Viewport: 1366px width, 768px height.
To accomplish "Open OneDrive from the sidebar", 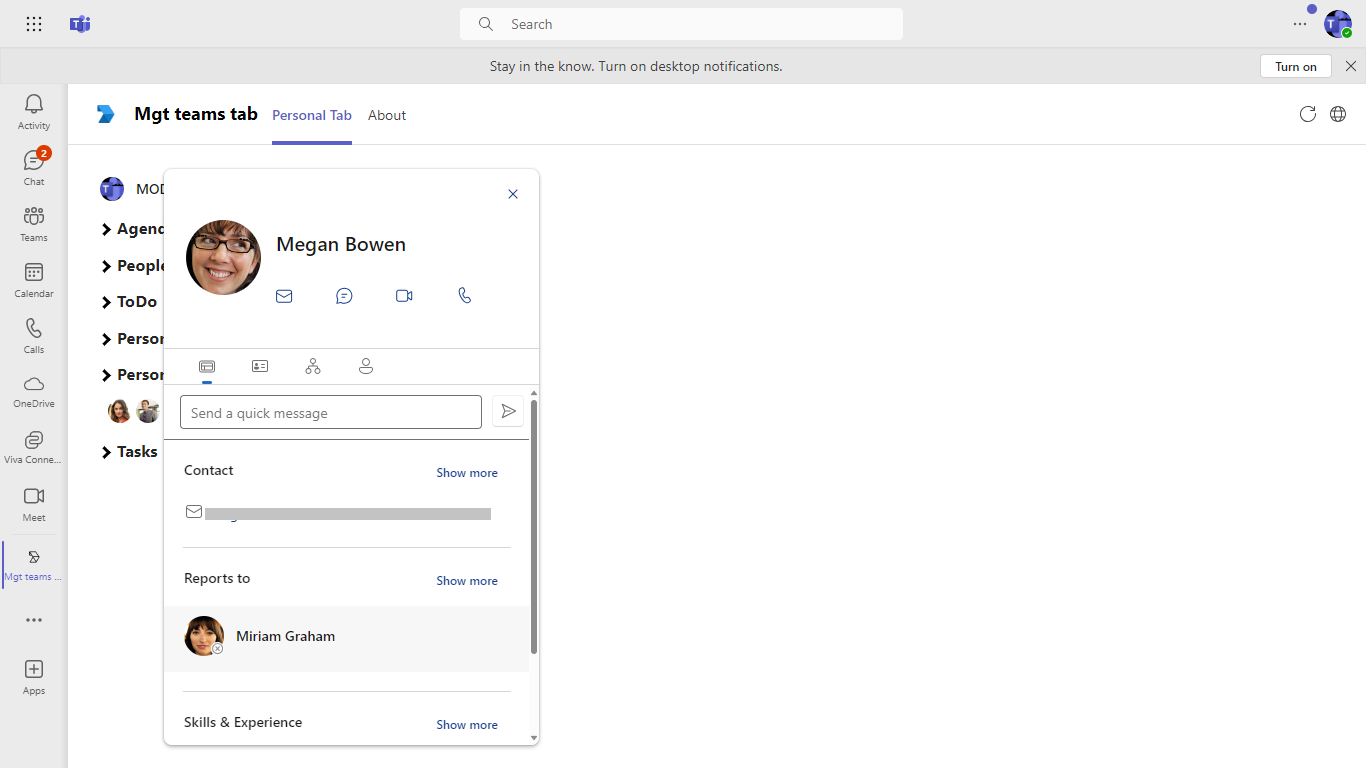I will pos(34,392).
